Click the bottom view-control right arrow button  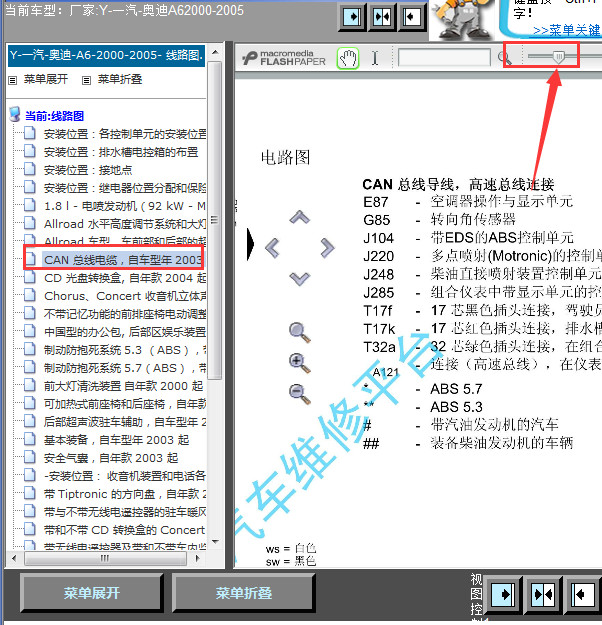503,595
